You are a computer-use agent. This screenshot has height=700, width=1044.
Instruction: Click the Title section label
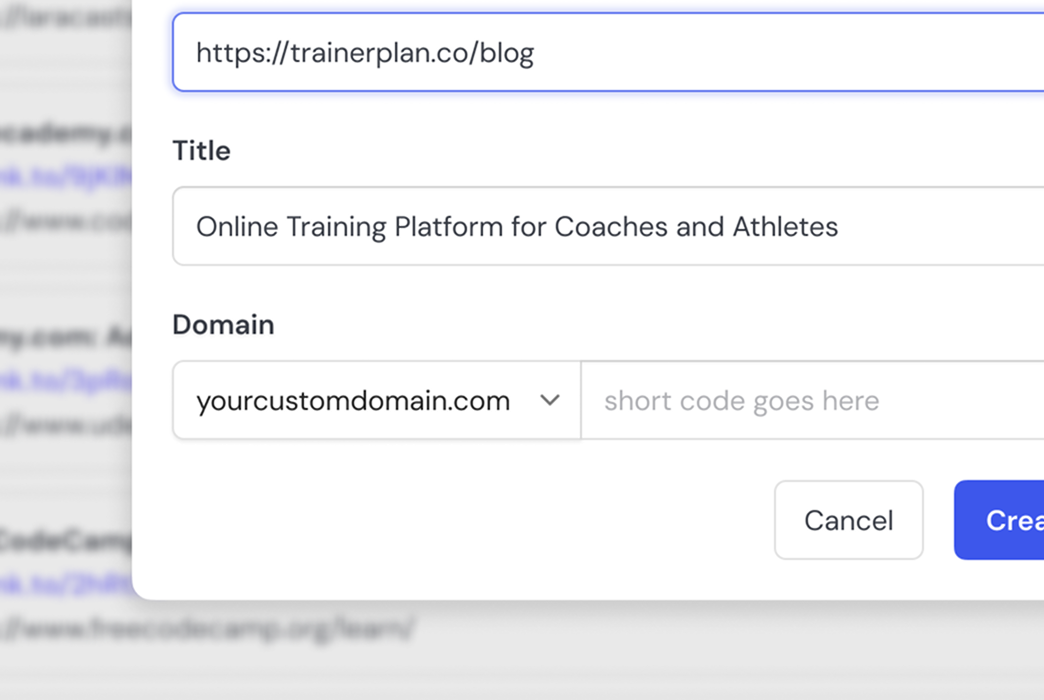[x=201, y=150]
